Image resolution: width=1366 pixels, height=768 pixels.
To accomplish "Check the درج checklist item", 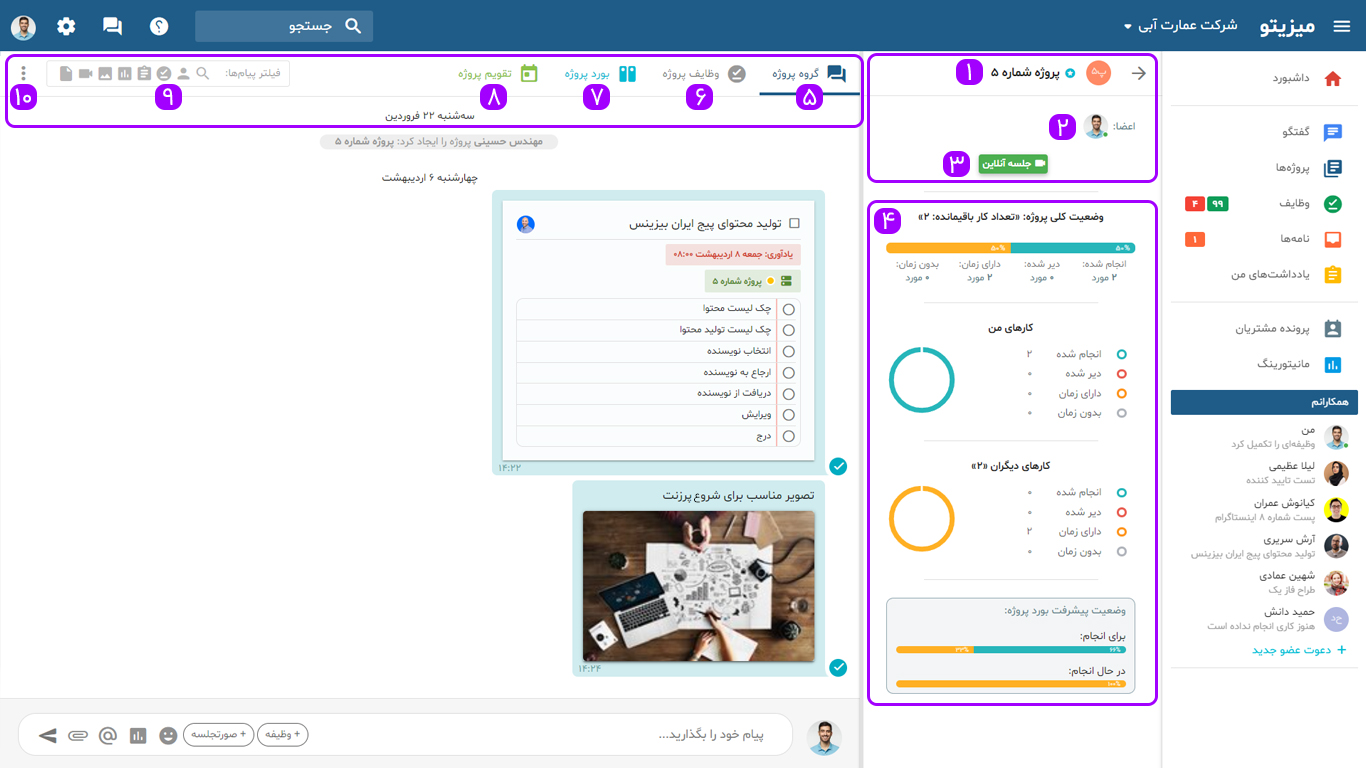I will 789,436.
